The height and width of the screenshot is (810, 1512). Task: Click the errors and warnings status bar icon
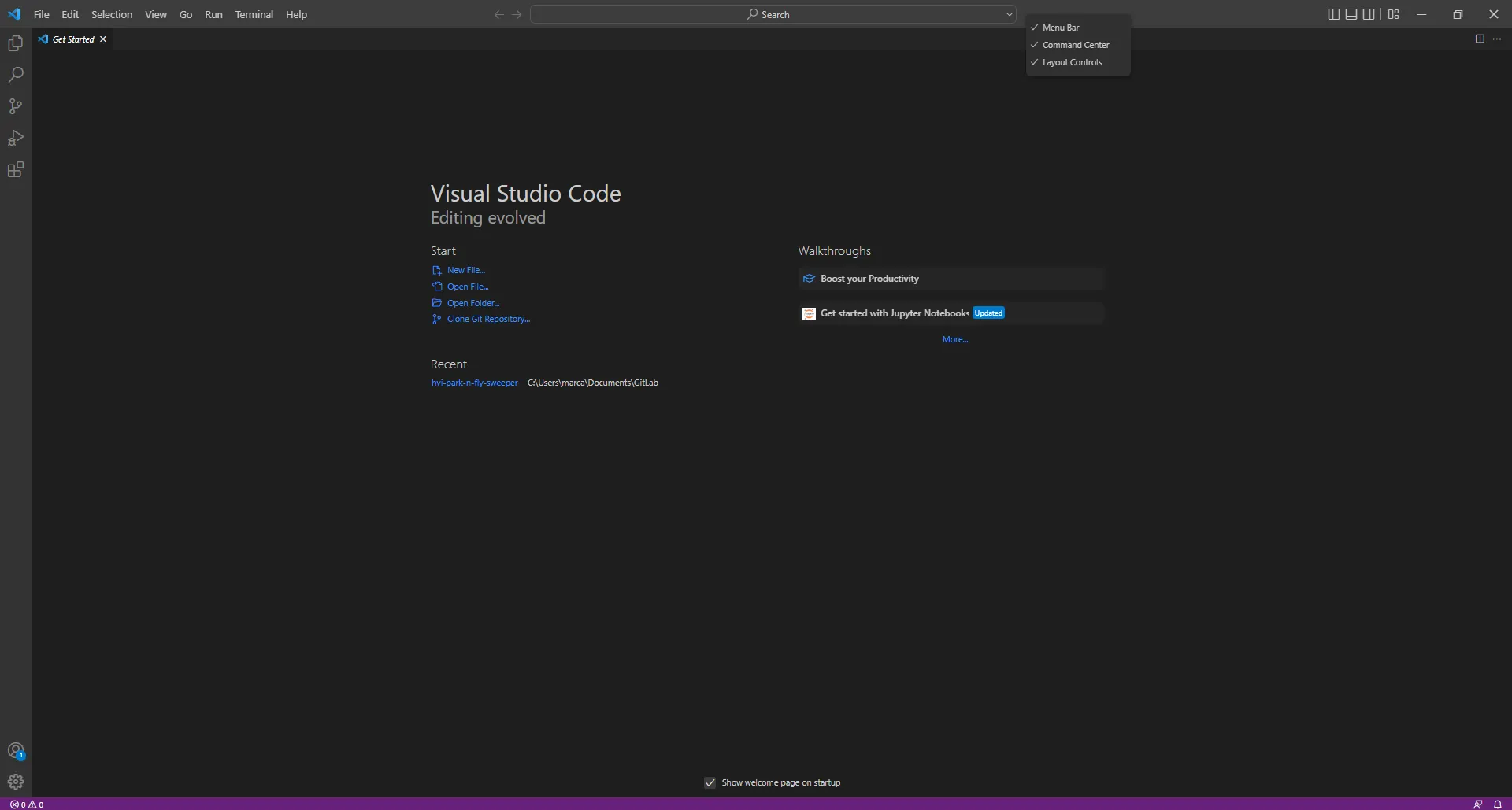point(27,804)
